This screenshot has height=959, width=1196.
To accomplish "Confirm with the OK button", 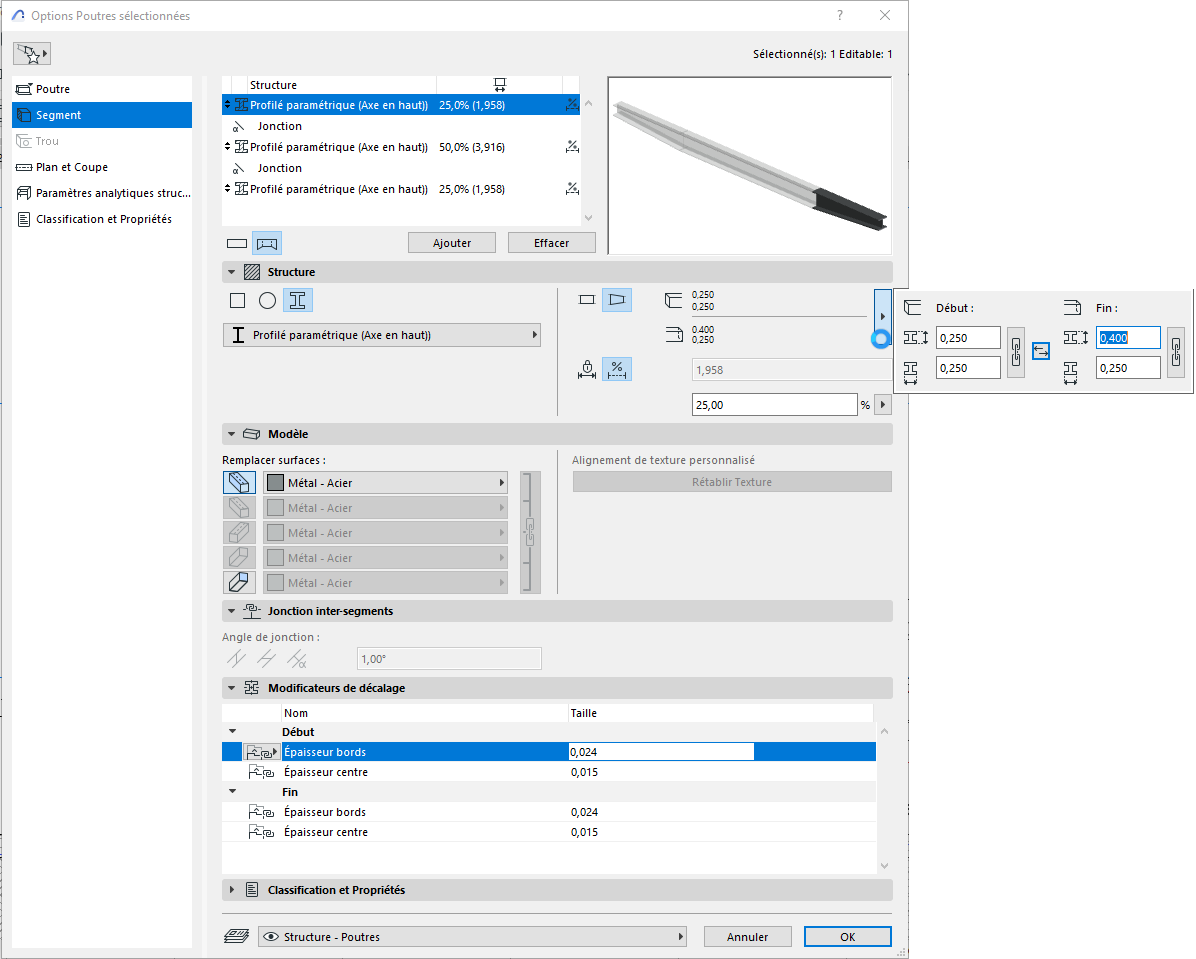I will (847, 937).
